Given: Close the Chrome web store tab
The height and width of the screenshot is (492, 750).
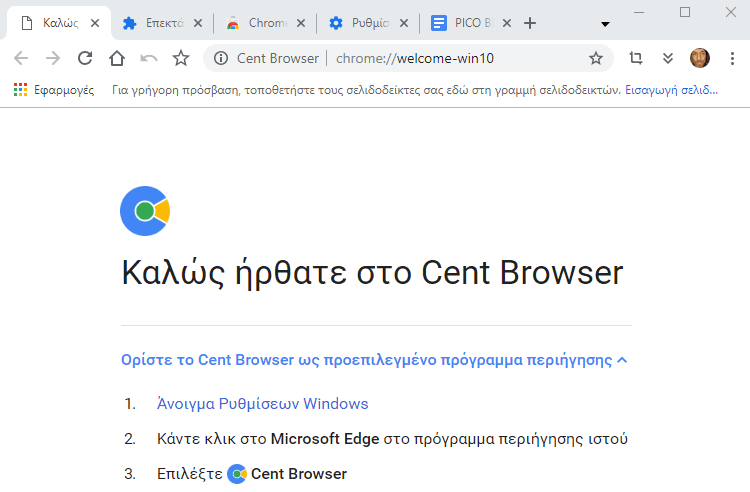Looking at the screenshot, I should point(301,23).
